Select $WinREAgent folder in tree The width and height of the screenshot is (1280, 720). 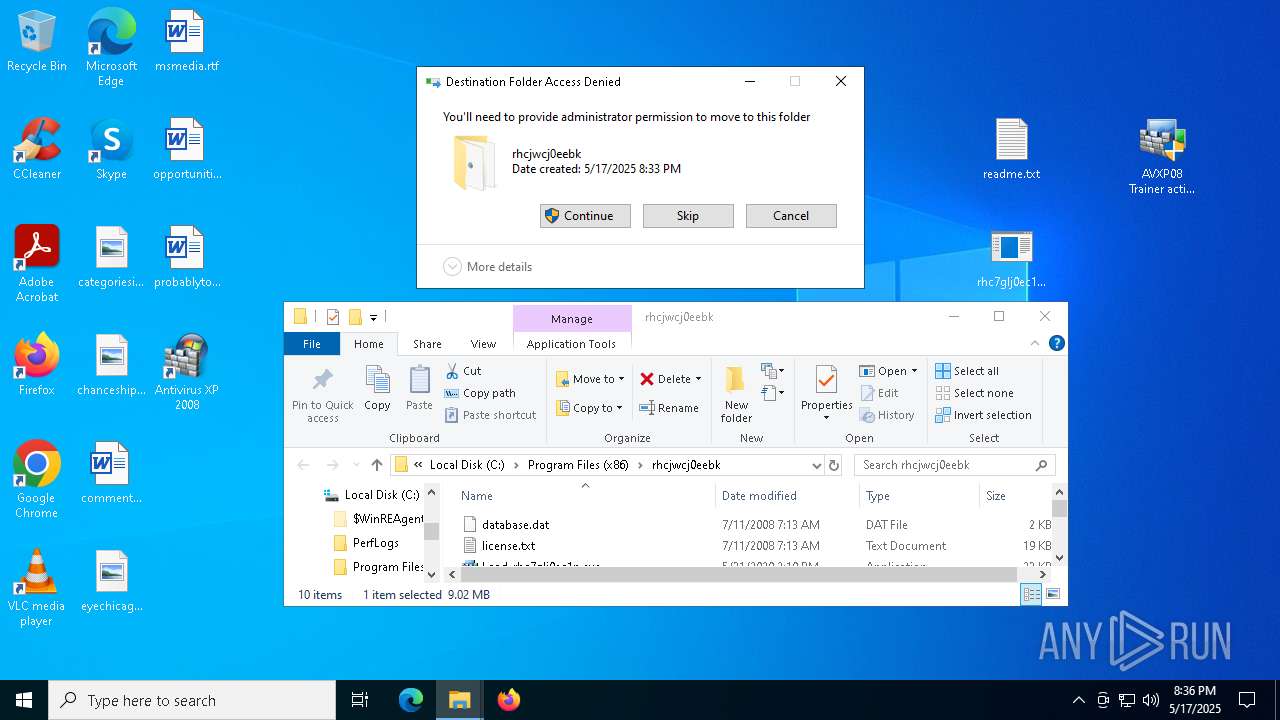[x=379, y=519]
